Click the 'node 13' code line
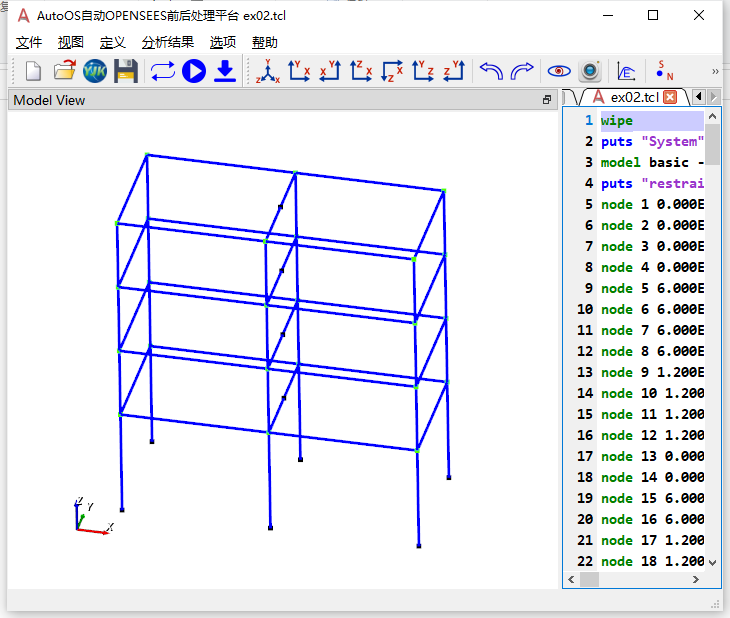This screenshot has width=730, height=618. [x=652, y=456]
